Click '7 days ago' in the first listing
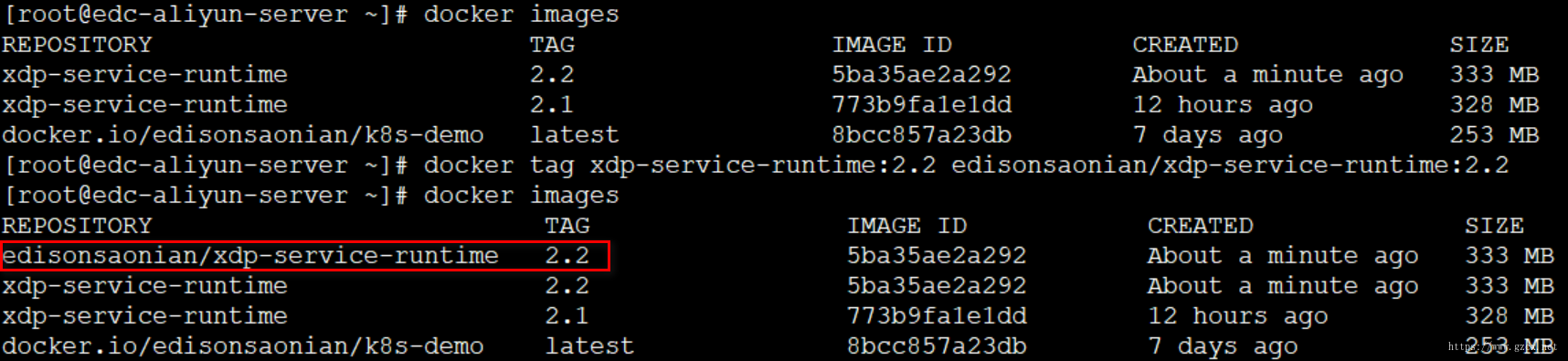 (x=1208, y=135)
